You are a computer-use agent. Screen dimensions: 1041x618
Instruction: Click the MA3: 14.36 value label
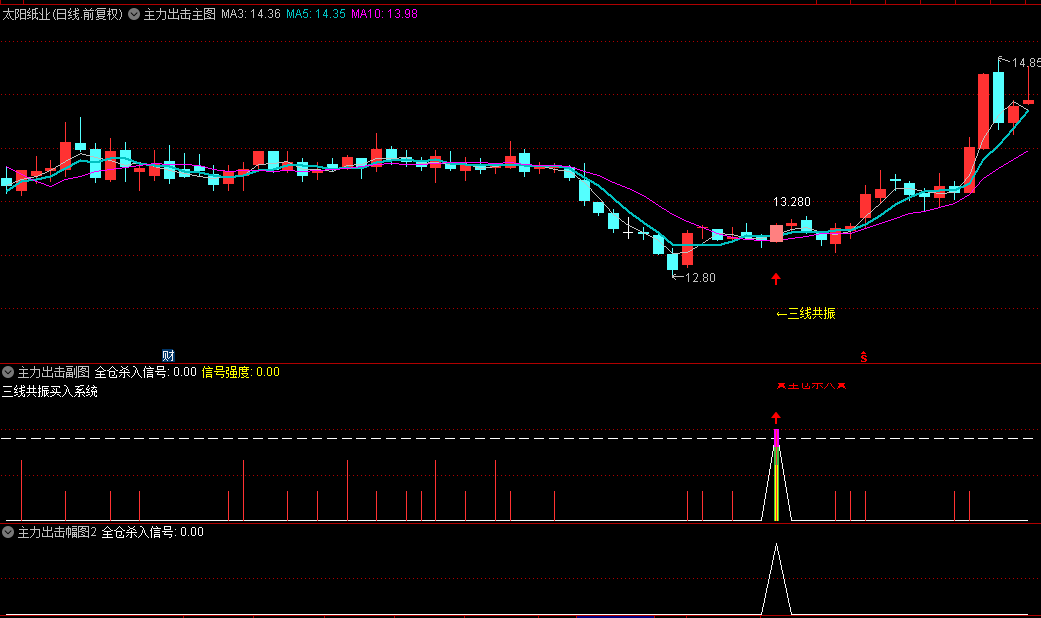251,14
